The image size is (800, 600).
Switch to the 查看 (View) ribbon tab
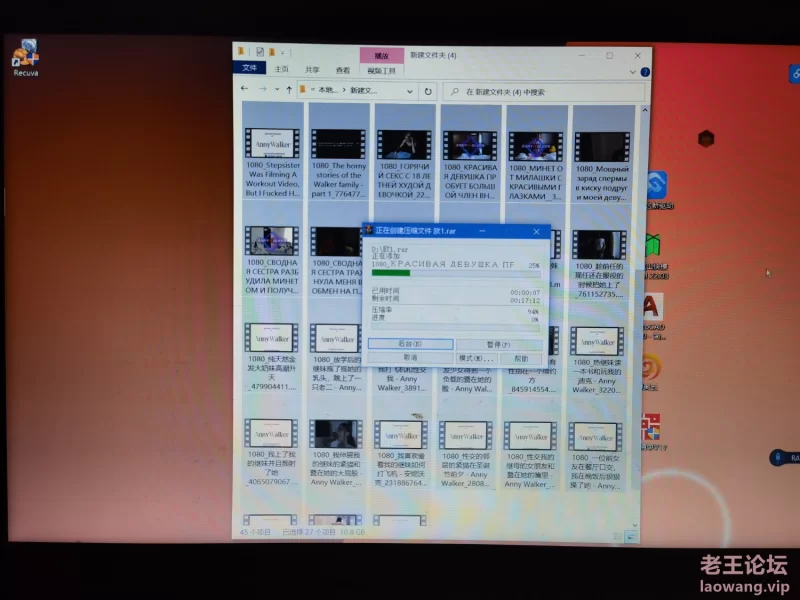pyautogui.click(x=343, y=70)
